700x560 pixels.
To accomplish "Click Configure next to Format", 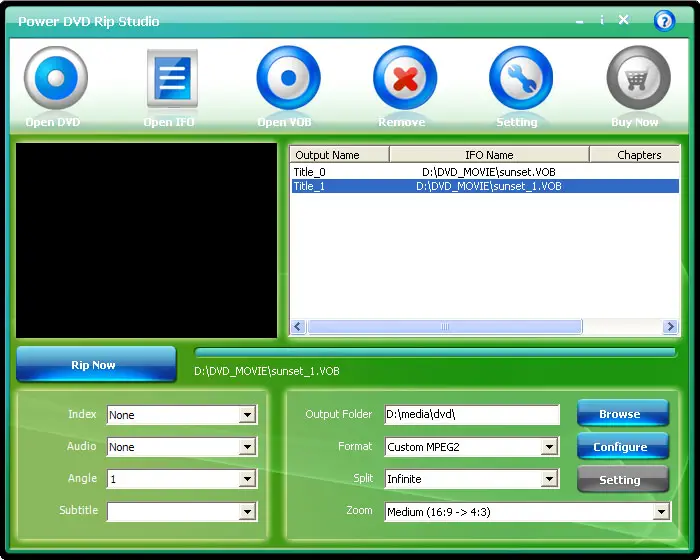I will pyautogui.click(x=623, y=446).
